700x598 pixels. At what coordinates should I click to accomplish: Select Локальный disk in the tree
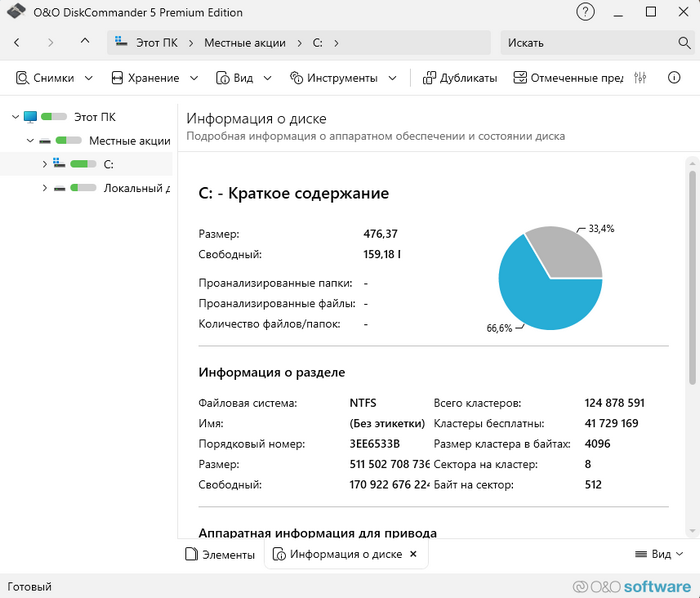[x=137, y=188]
